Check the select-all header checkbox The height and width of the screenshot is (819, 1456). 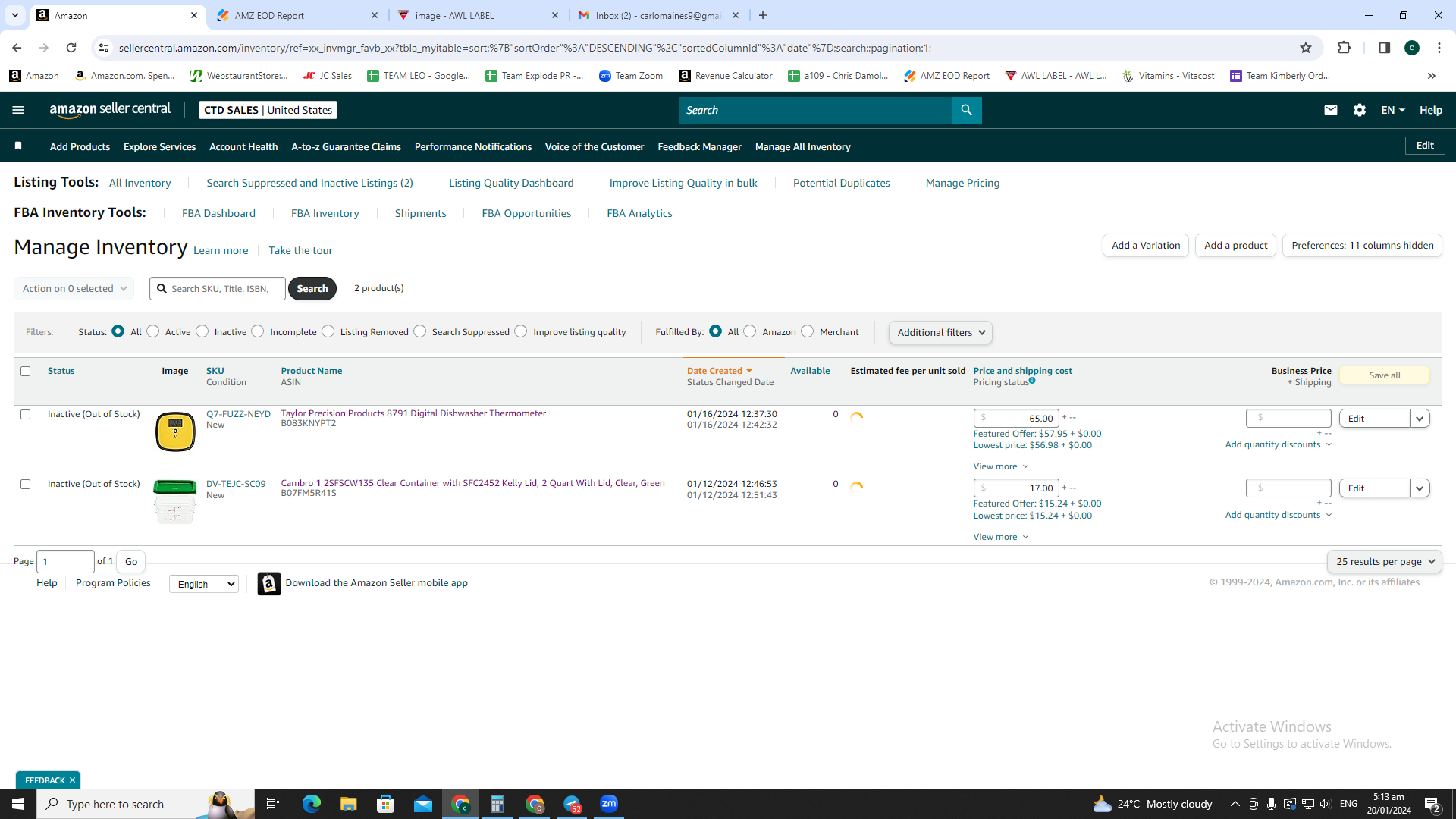click(x=25, y=371)
